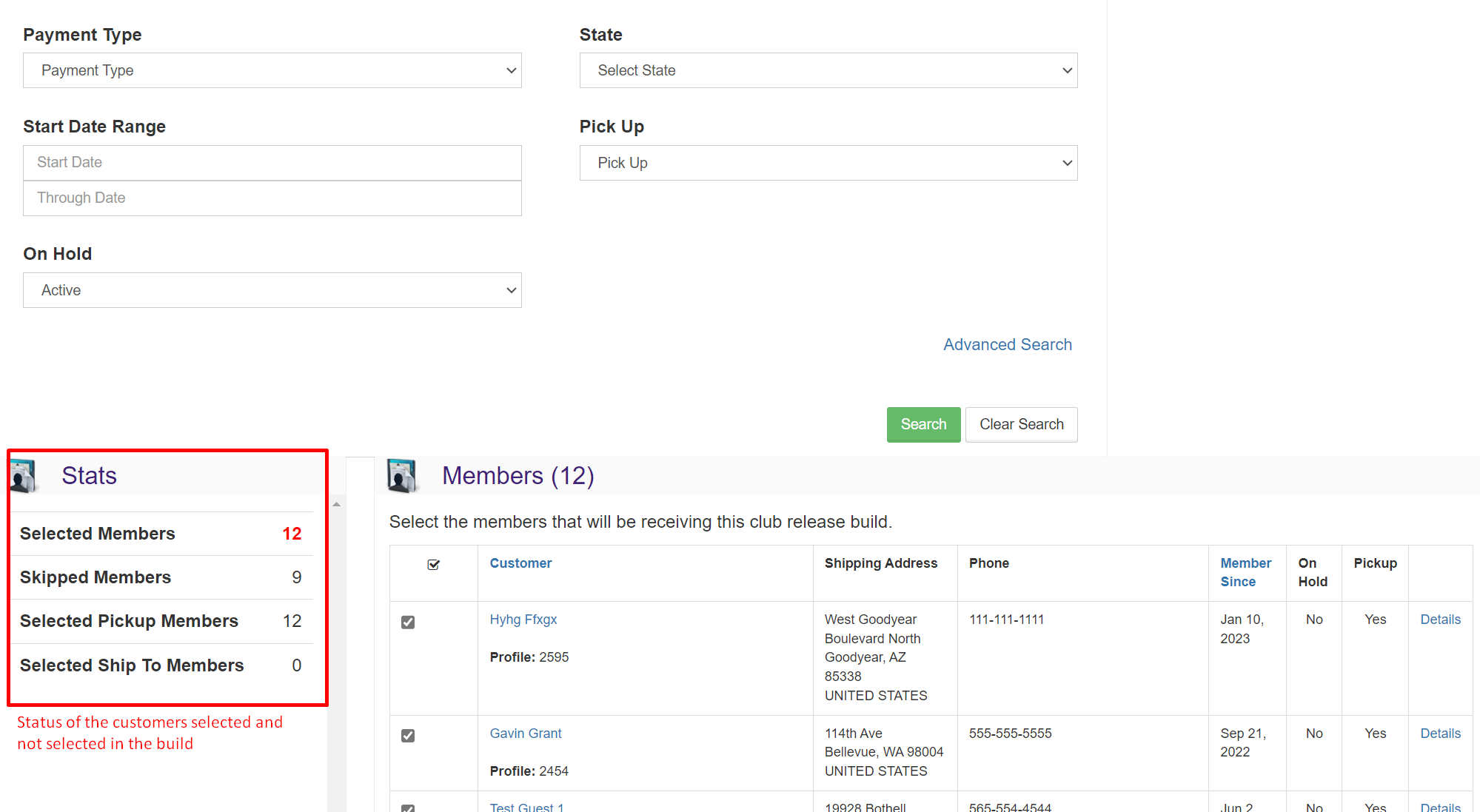Open the Pick Up dropdown

pyautogui.click(x=828, y=163)
